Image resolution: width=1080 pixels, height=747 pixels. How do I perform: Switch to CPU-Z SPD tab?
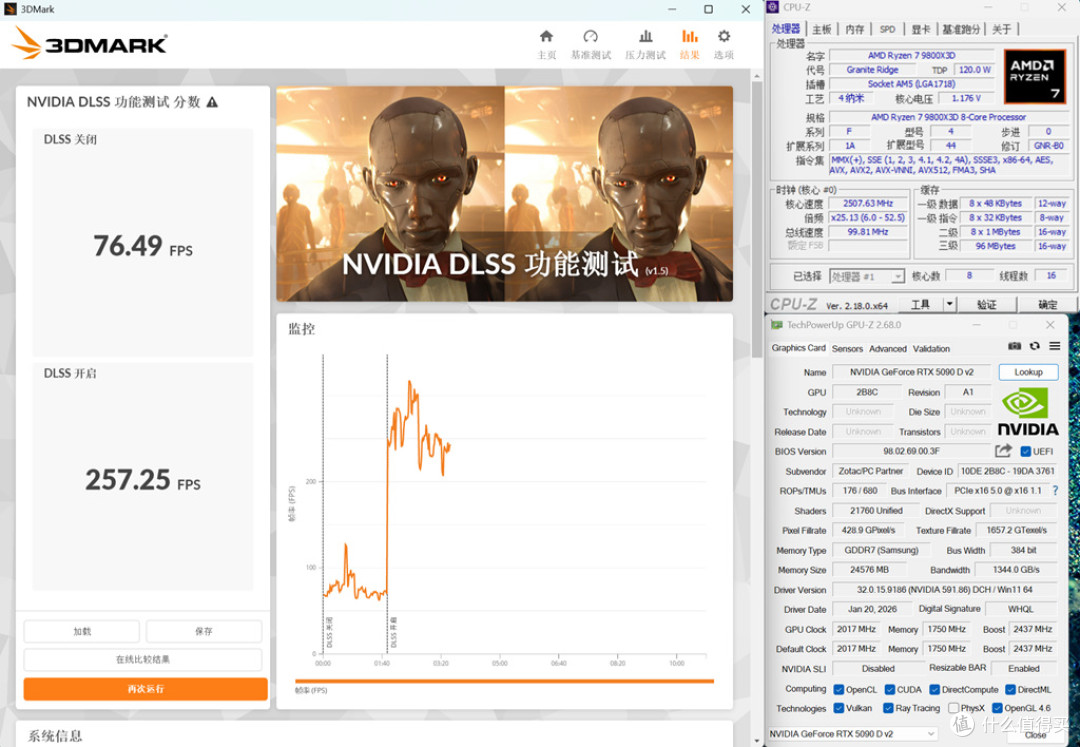point(887,29)
